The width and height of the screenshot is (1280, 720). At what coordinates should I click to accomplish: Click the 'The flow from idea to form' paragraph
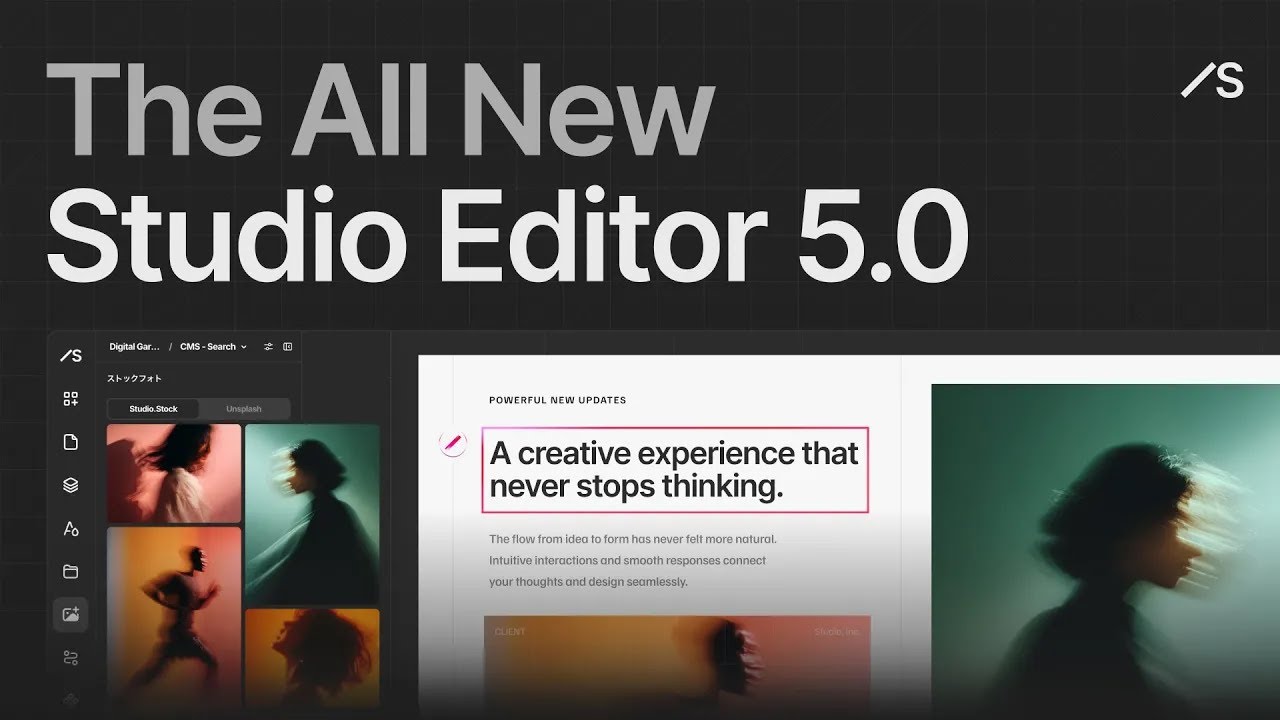633,560
